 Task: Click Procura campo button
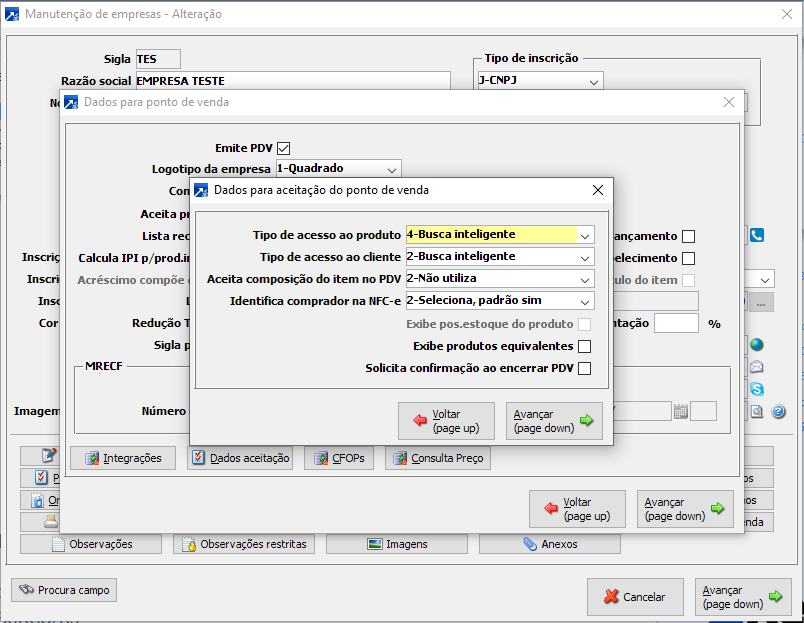[64, 590]
